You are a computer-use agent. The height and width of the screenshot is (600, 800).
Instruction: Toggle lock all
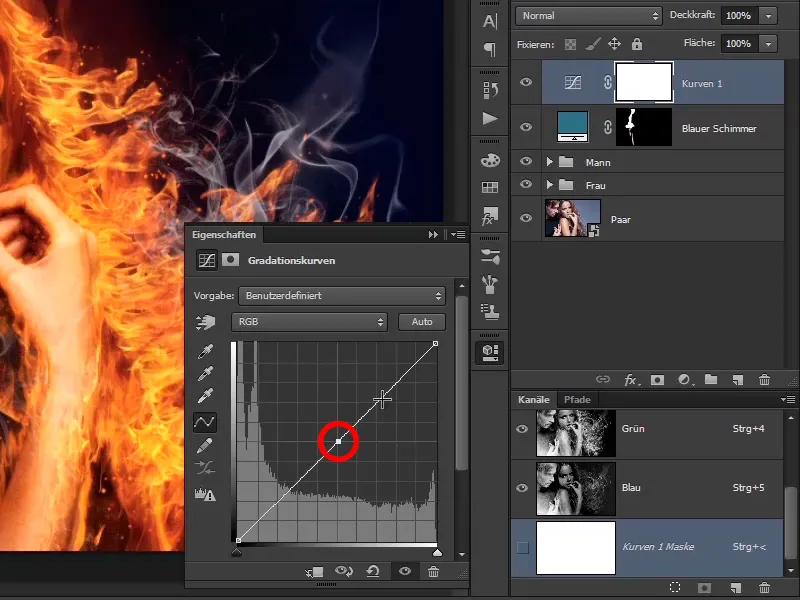pos(637,44)
